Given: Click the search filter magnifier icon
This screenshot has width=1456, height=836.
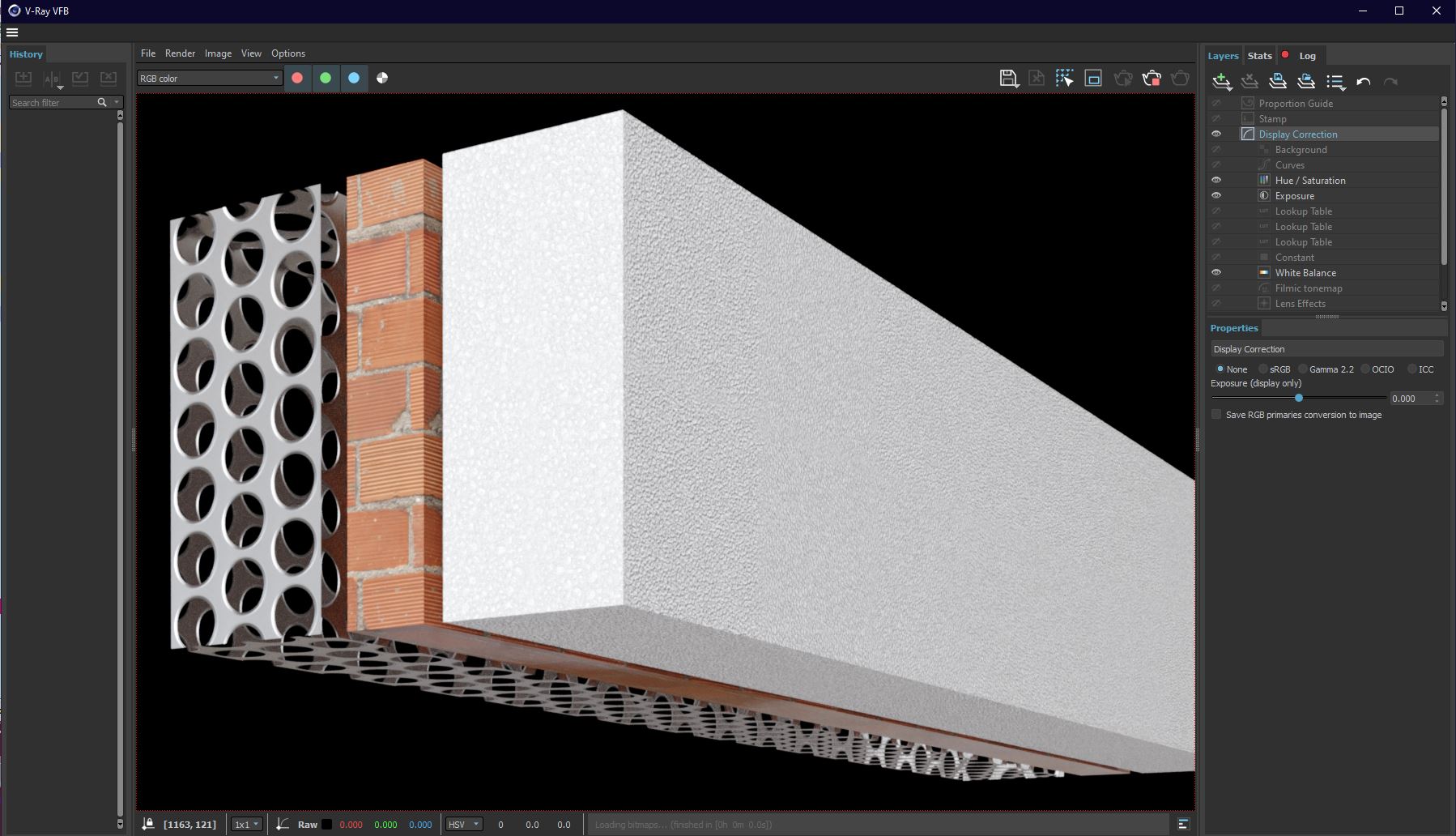Looking at the screenshot, I should tap(102, 103).
